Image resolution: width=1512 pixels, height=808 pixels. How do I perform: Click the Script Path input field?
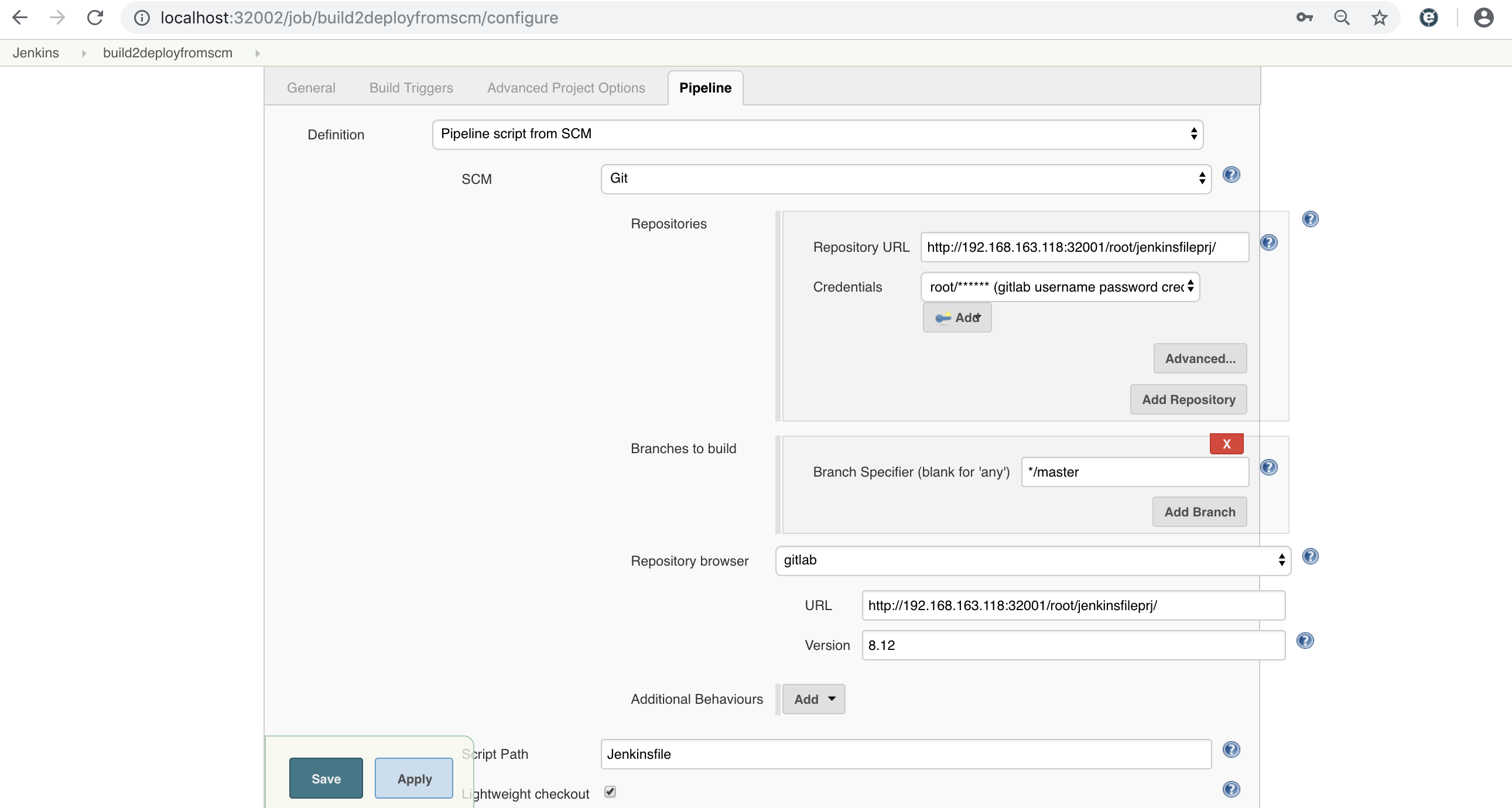906,754
